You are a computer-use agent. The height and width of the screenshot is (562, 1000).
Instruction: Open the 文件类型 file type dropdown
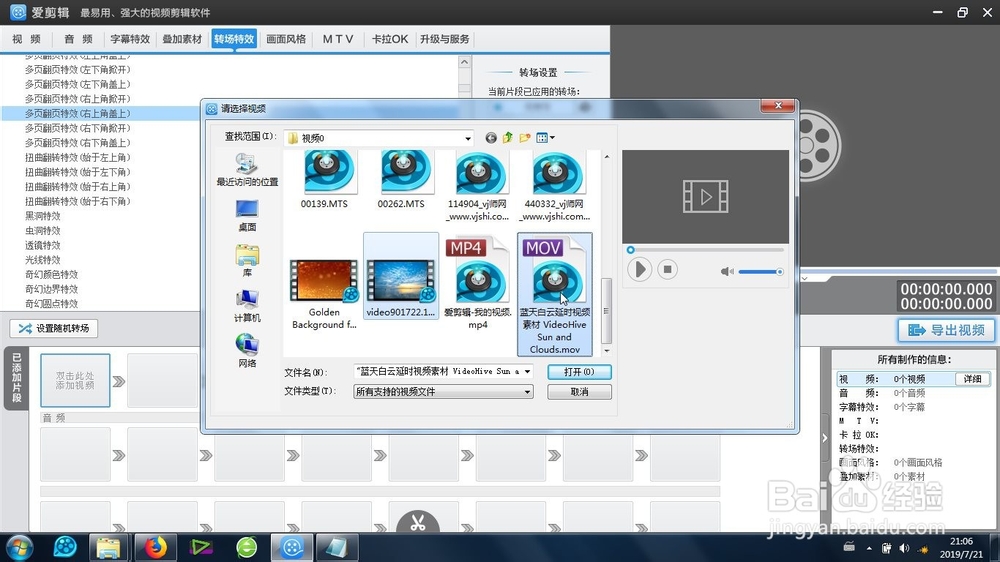click(443, 391)
